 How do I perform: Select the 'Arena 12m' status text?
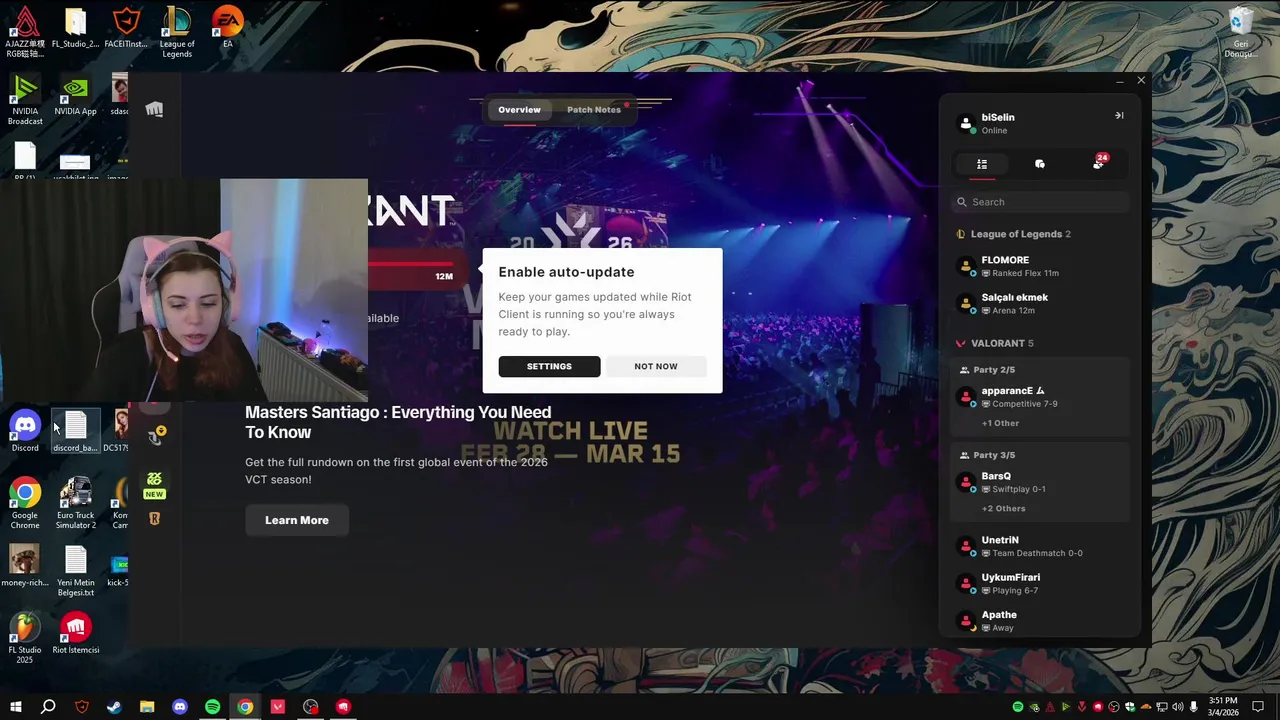coord(1013,311)
